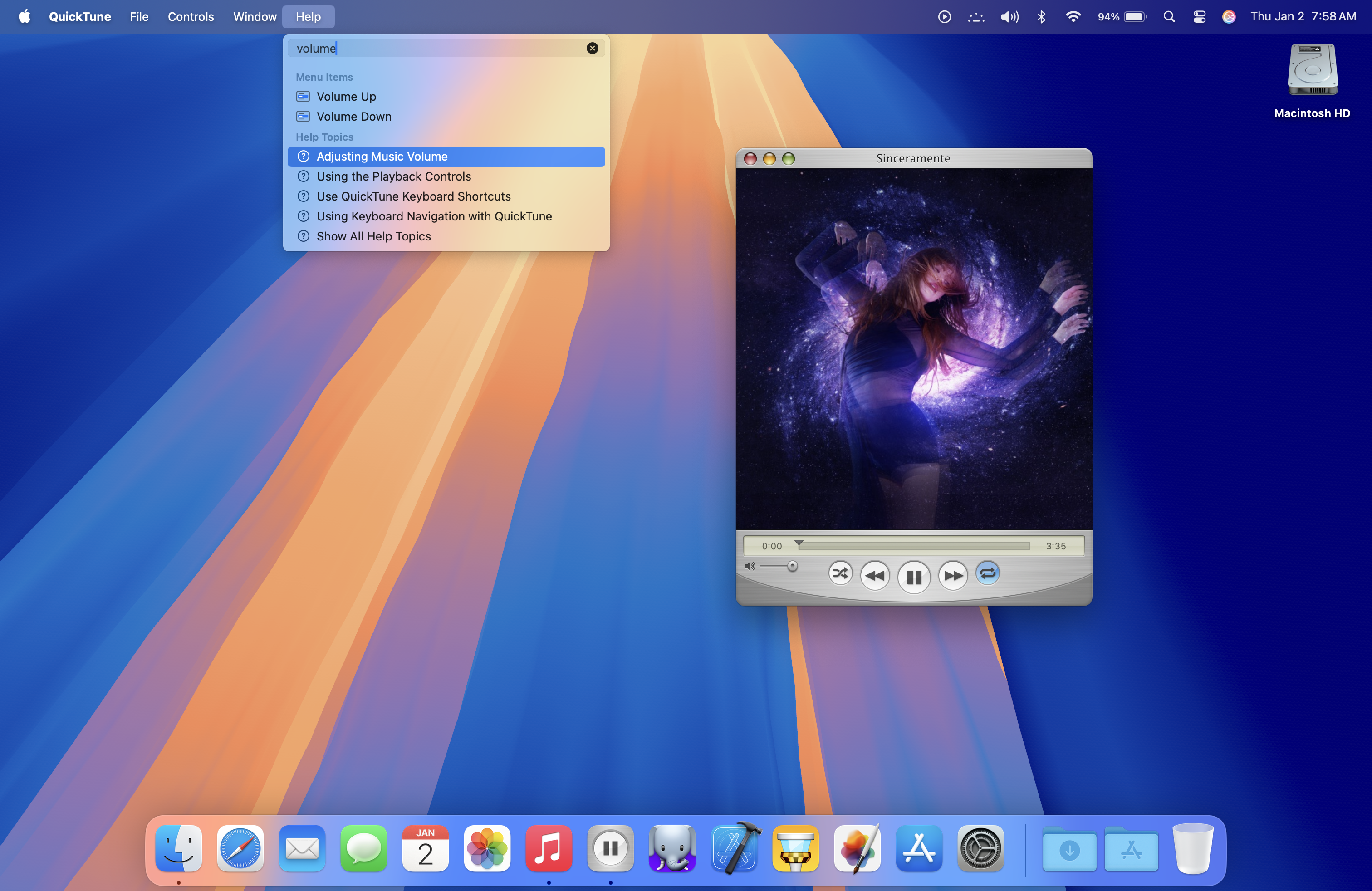
Task: Click the rewind button in QuickTune
Action: coord(874,576)
